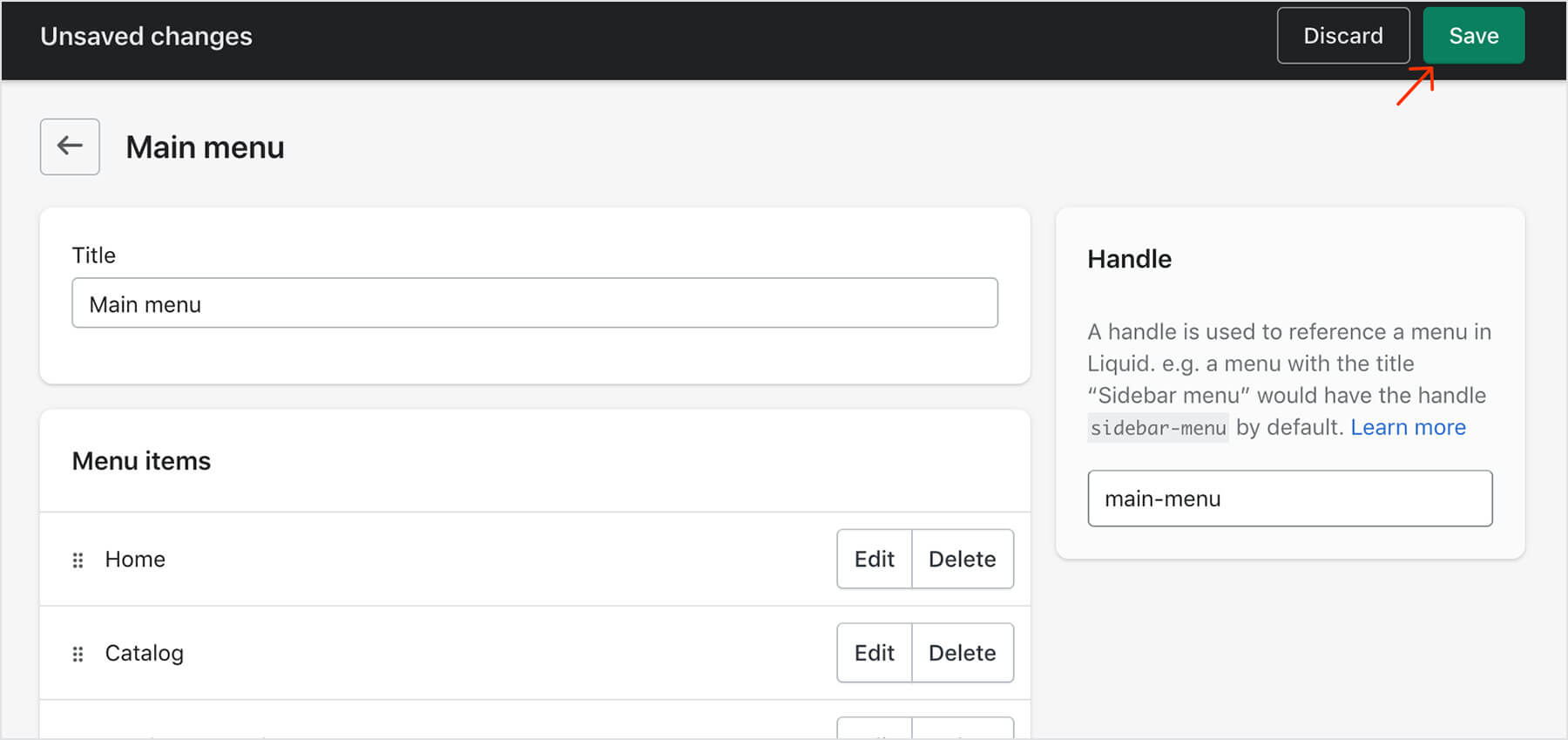
Task: Discard the unsaved changes
Action: 1342,36
